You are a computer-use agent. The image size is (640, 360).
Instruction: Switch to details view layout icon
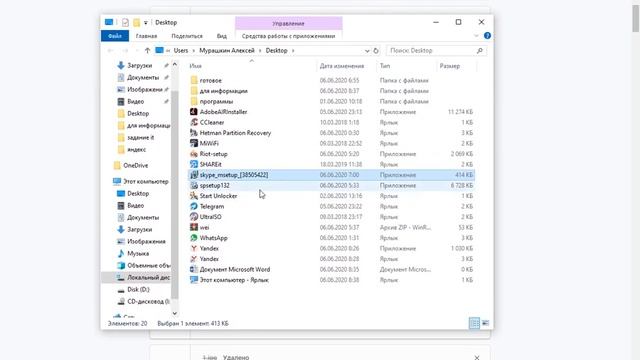tap(474, 323)
